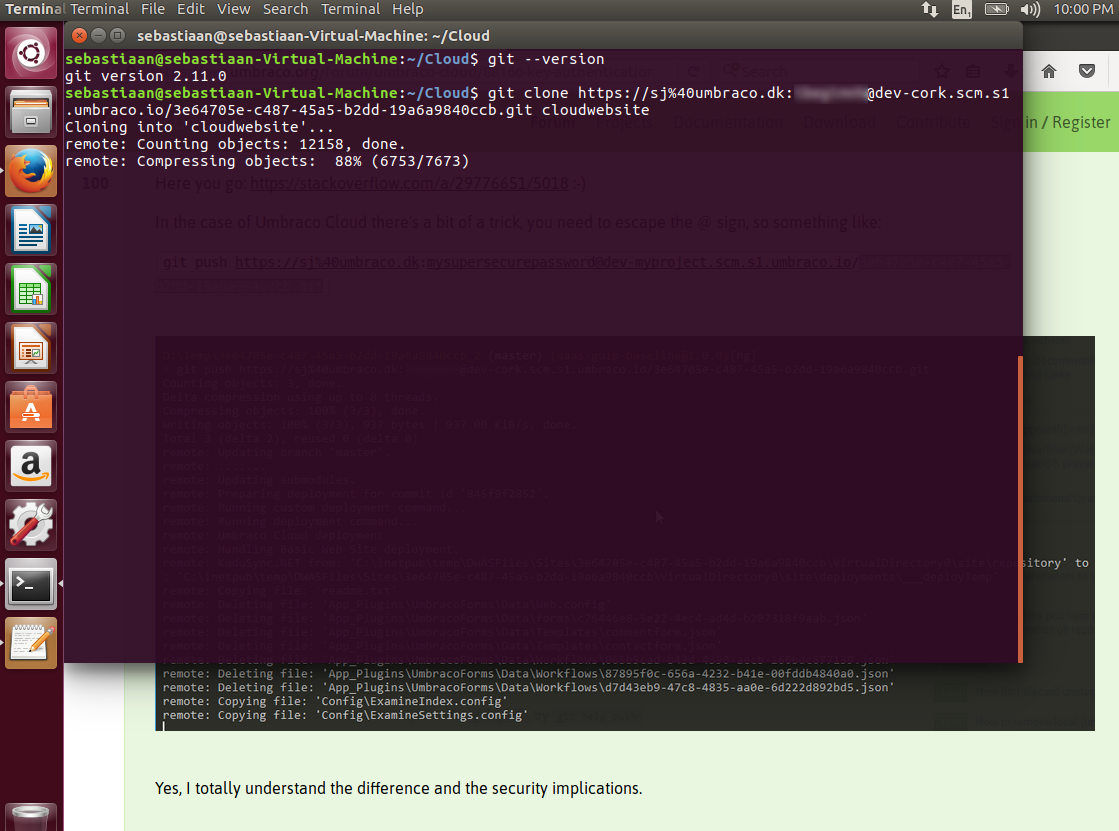This screenshot has height=831, width=1119.
Task: Click the 'Yes, I totally understand' paragraph
Action: click(x=398, y=788)
